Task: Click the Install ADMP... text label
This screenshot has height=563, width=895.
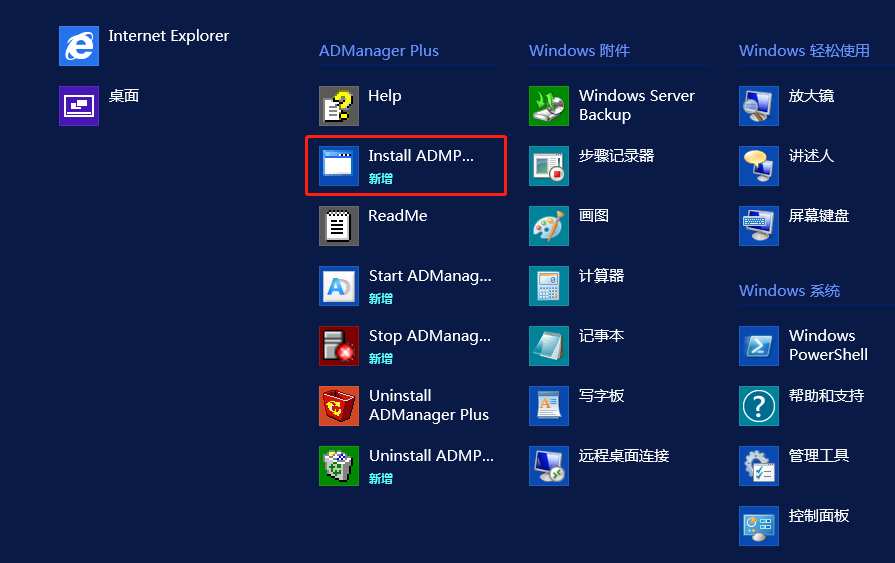Action: [x=421, y=155]
